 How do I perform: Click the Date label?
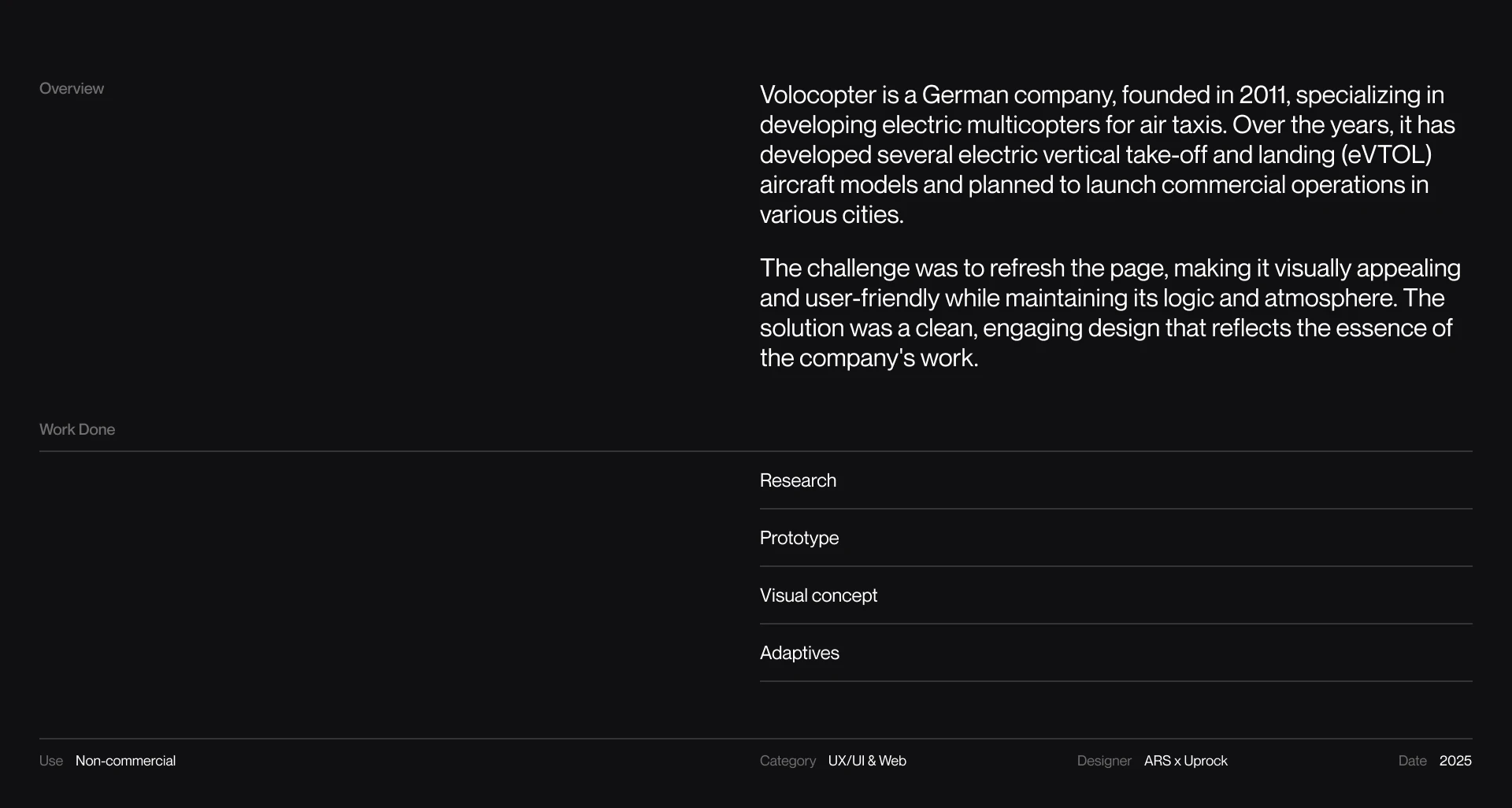[1412, 761]
